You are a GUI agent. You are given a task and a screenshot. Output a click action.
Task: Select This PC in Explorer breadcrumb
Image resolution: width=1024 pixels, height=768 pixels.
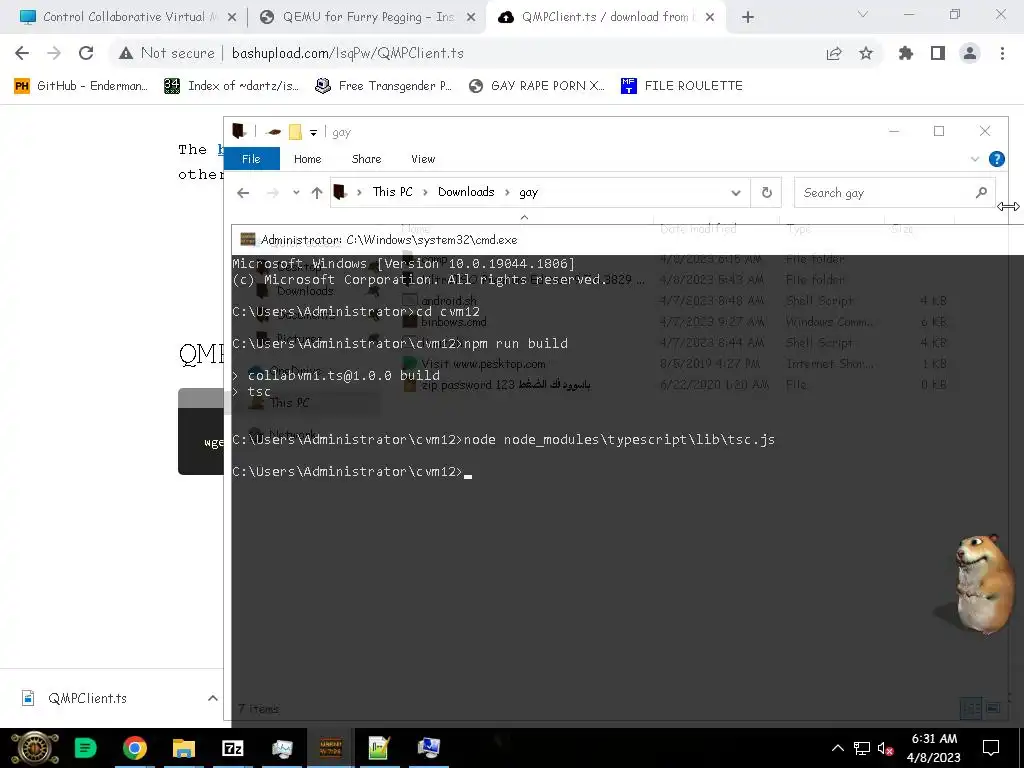(392, 192)
